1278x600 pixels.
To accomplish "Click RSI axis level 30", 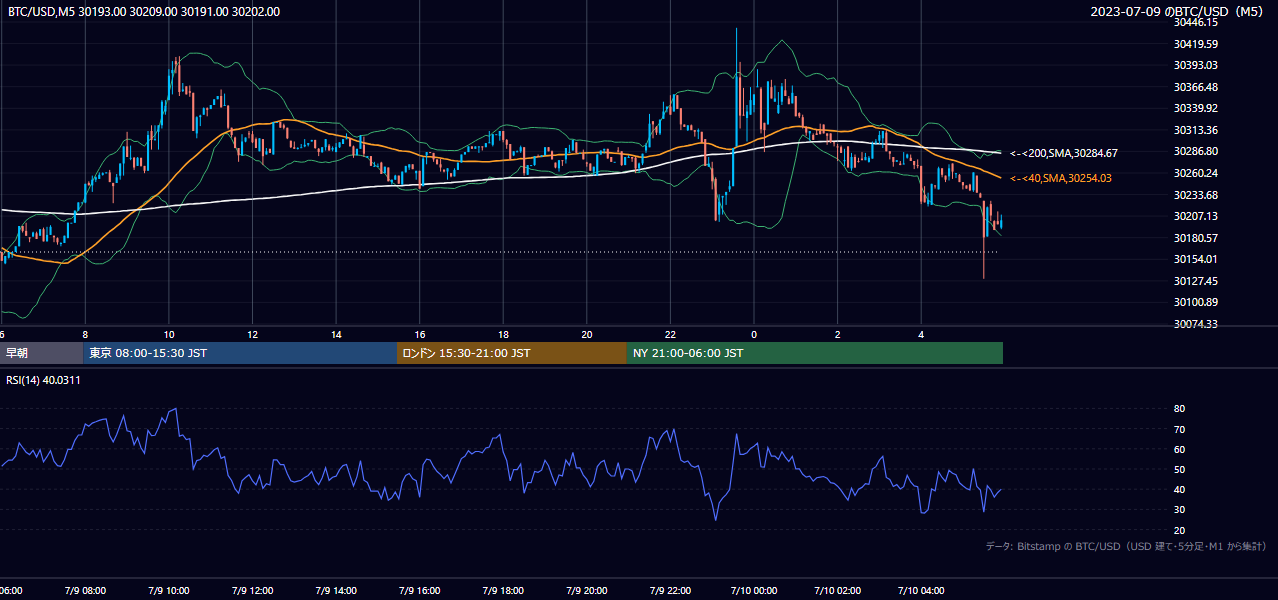I will tap(1179, 510).
